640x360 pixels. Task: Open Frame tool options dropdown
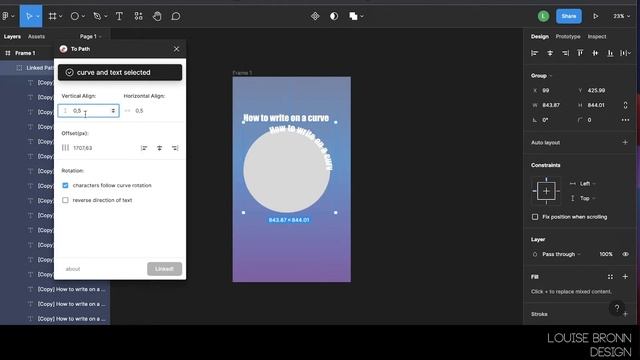click(60, 16)
